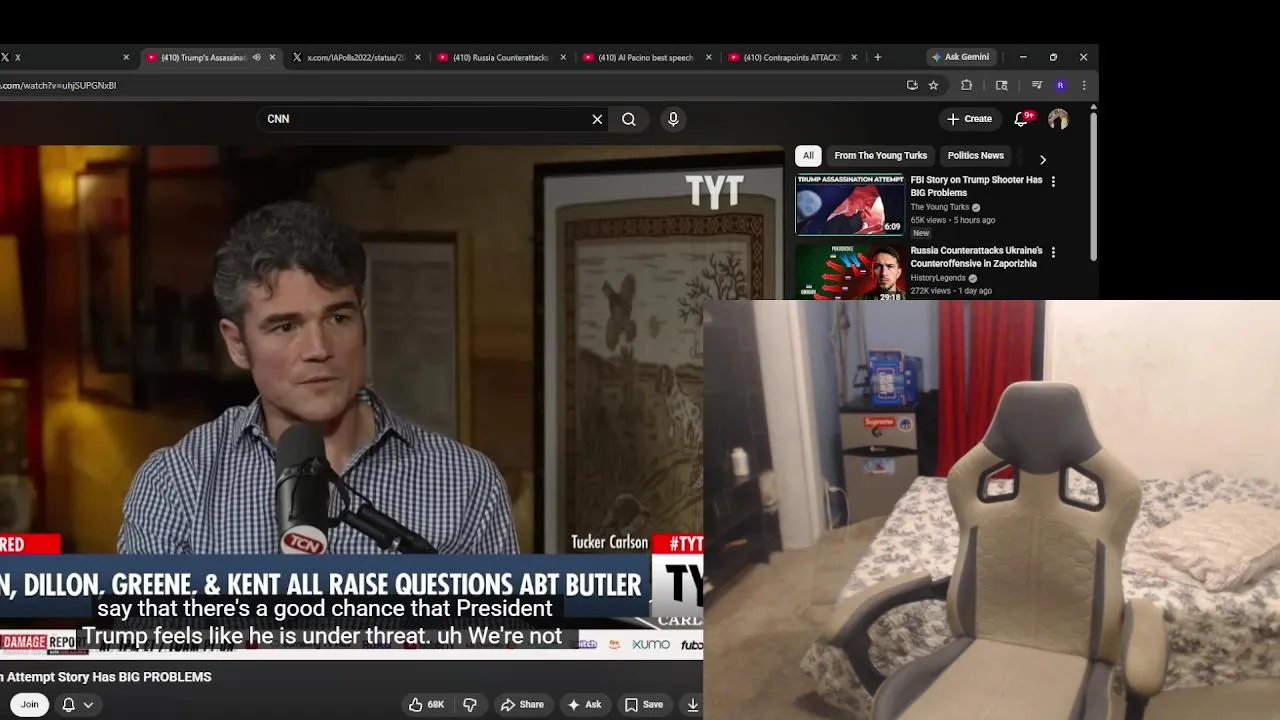Switch to Russia Counterattacks tab
Image resolution: width=1280 pixels, height=720 pixels.
pos(500,58)
